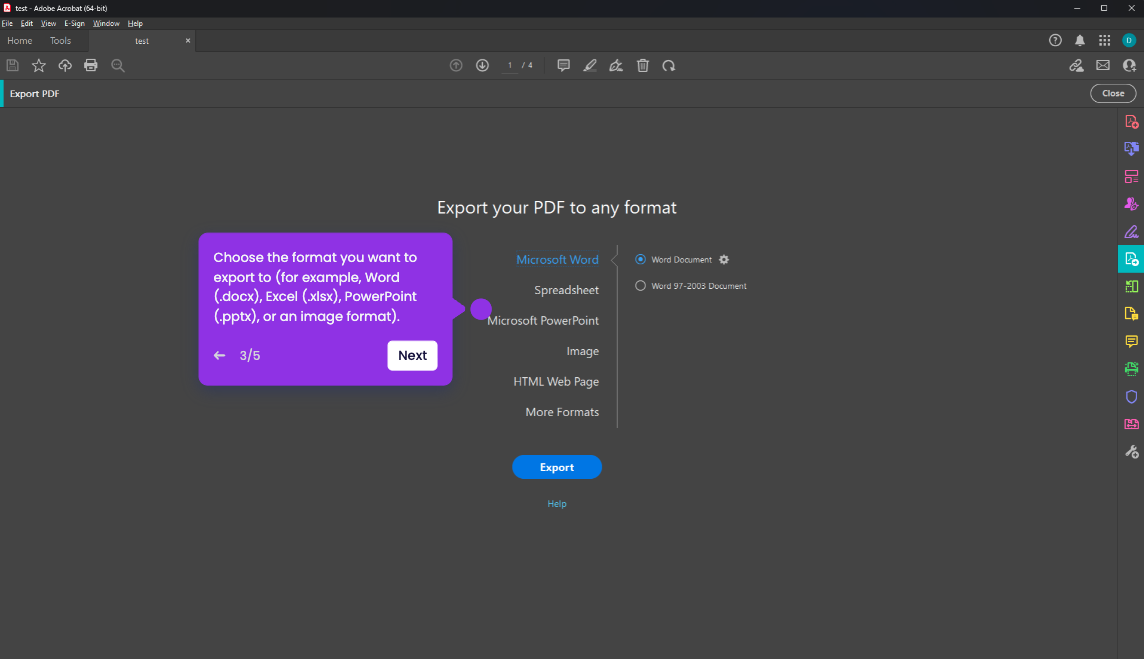Open the Edit menu
1144x659 pixels.
point(27,23)
